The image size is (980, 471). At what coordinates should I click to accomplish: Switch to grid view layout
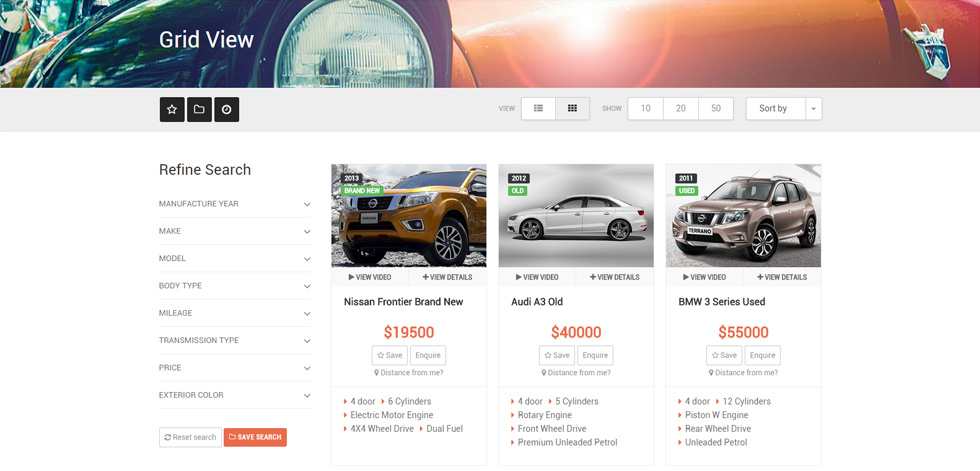(572, 109)
